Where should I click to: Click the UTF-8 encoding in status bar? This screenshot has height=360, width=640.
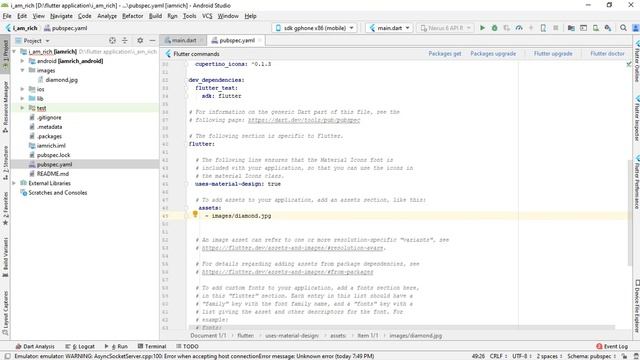pyautogui.click(x=522, y=356)
